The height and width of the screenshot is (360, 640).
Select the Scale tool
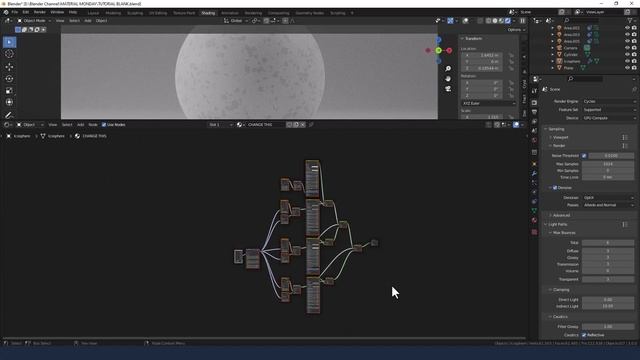pyautogui.click(x=9, y=91)
